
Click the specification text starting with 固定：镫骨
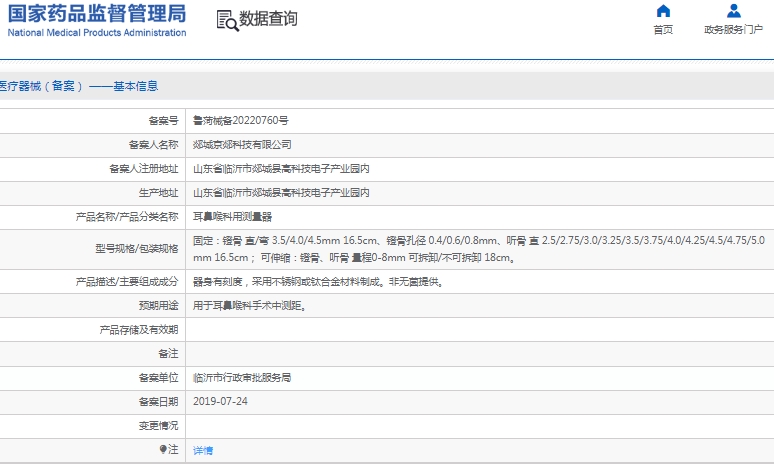(x=479, y=249)
